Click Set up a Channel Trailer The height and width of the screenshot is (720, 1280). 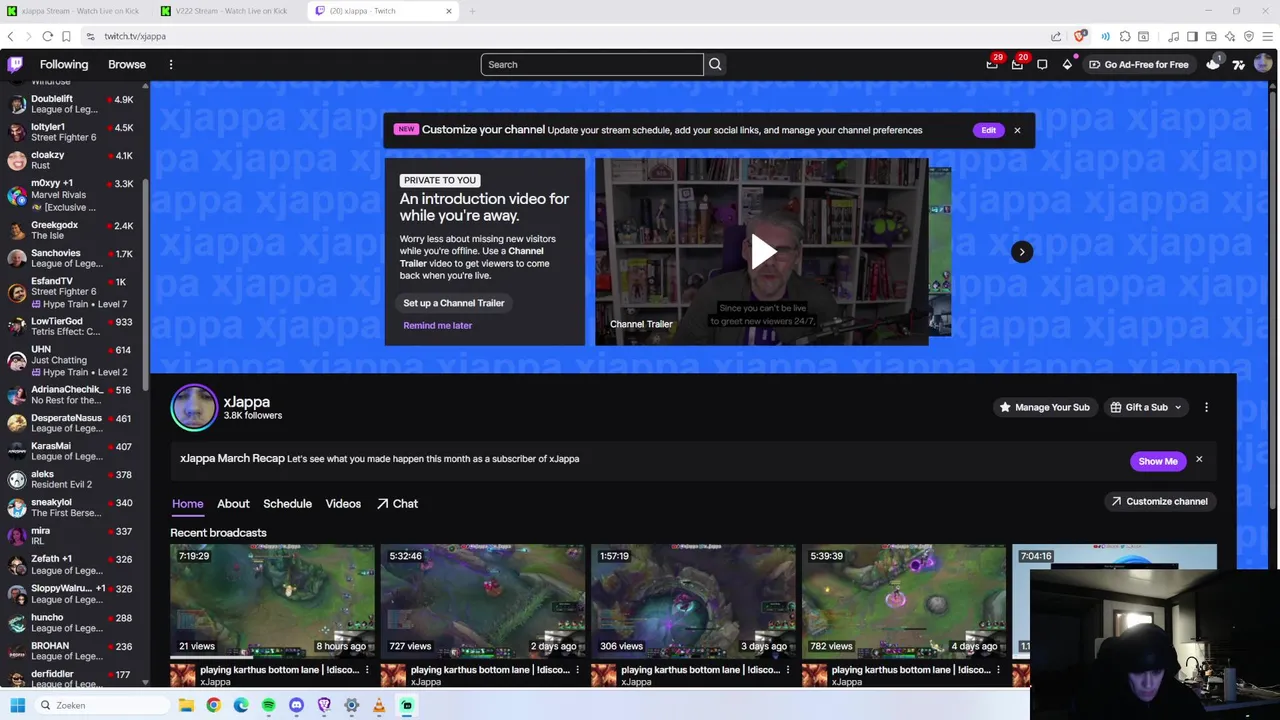pyautogui.click(x=454, y=303)
